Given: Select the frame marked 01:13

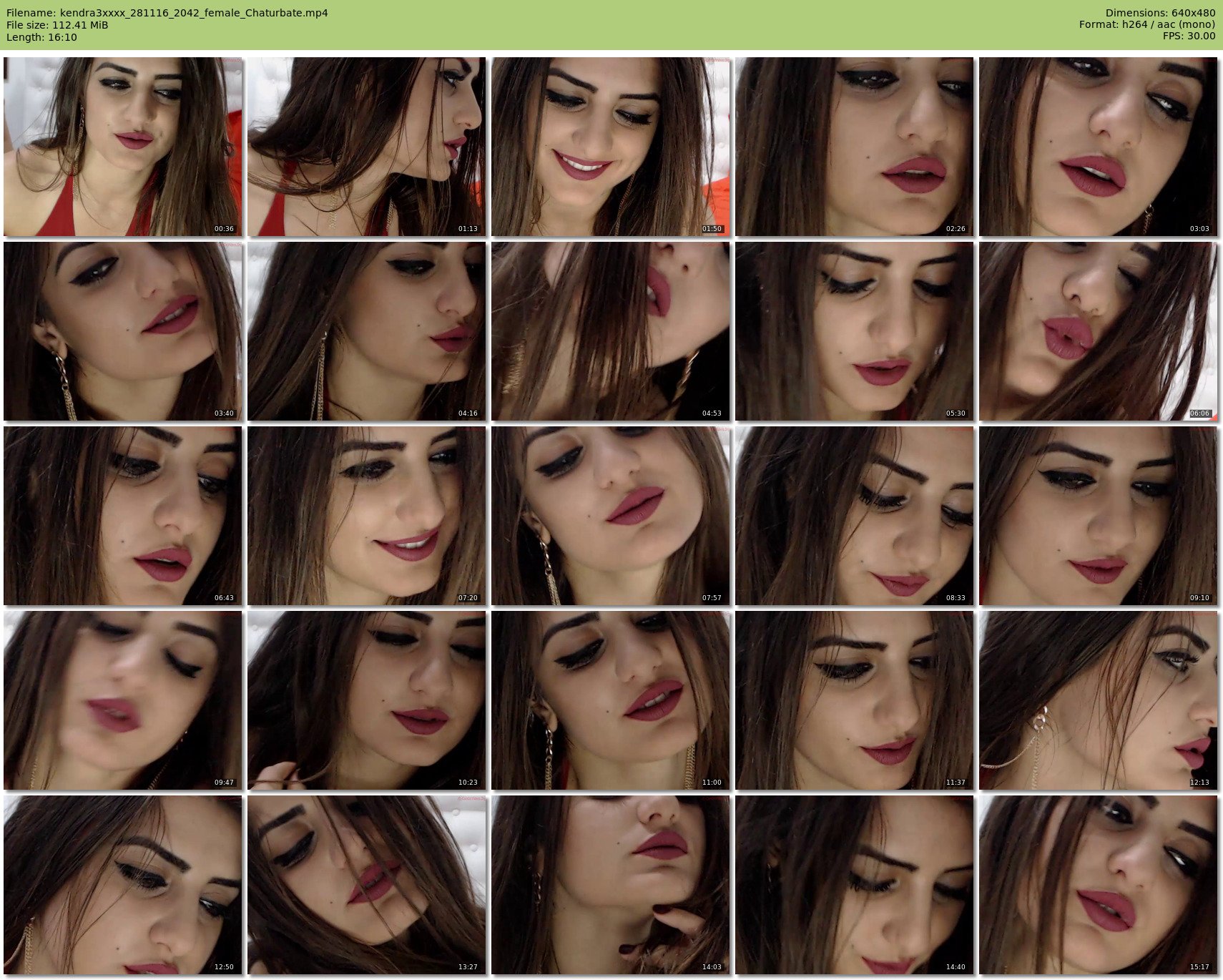Looking at the screenshot, I should tap(366, 147).
